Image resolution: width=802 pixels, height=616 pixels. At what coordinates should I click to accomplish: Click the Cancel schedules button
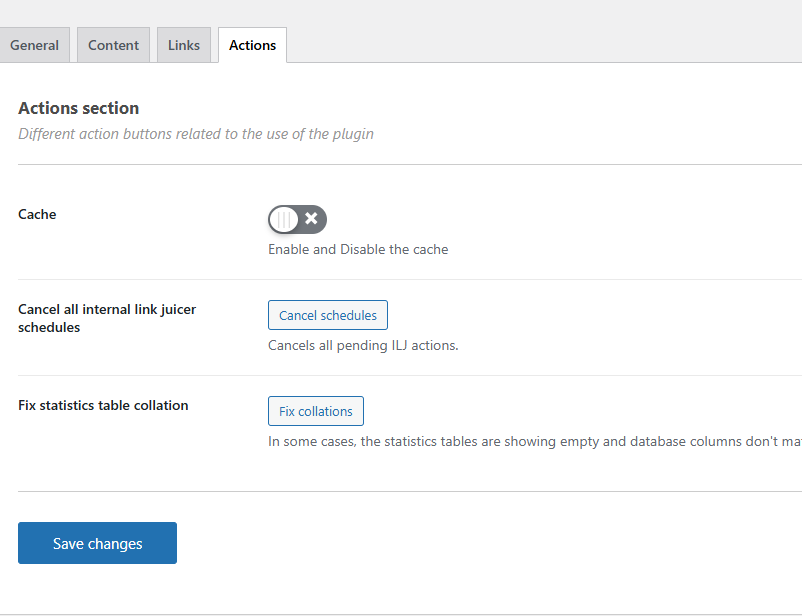click(x=328, y=315)
